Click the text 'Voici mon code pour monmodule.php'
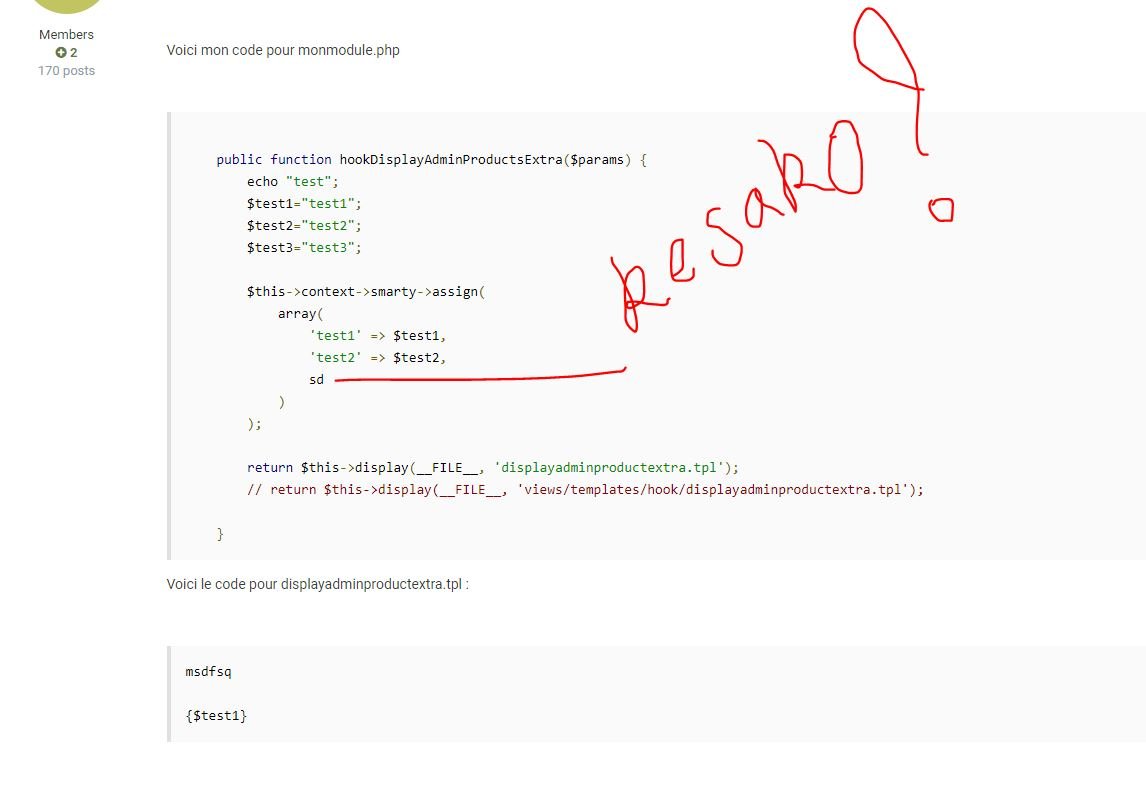Image resolution: width=1146 pixels, height=786 pixels. point(283,50)
